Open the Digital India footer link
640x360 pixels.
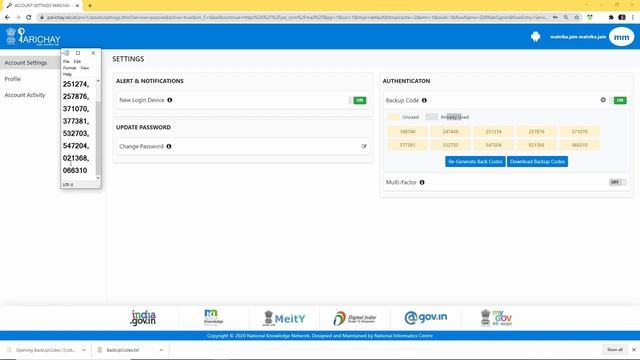(355, 318)
